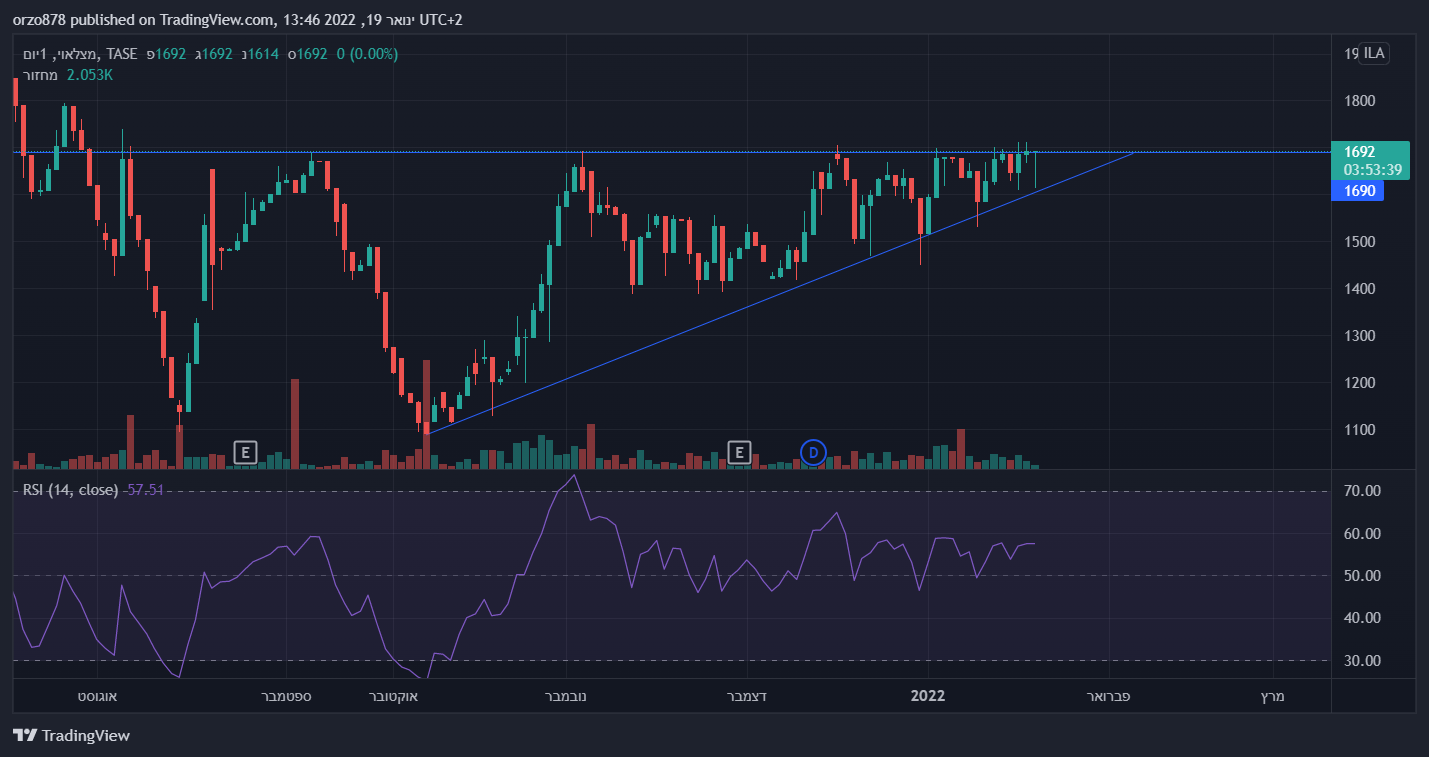The image size is (1429, 757).
Task: Click the dividend D marker
Action: click(x=813, y=453)
